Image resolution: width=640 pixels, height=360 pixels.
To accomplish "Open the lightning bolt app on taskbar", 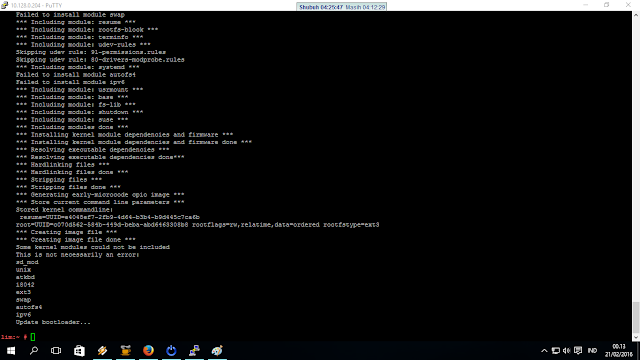I will coord(102,351).
